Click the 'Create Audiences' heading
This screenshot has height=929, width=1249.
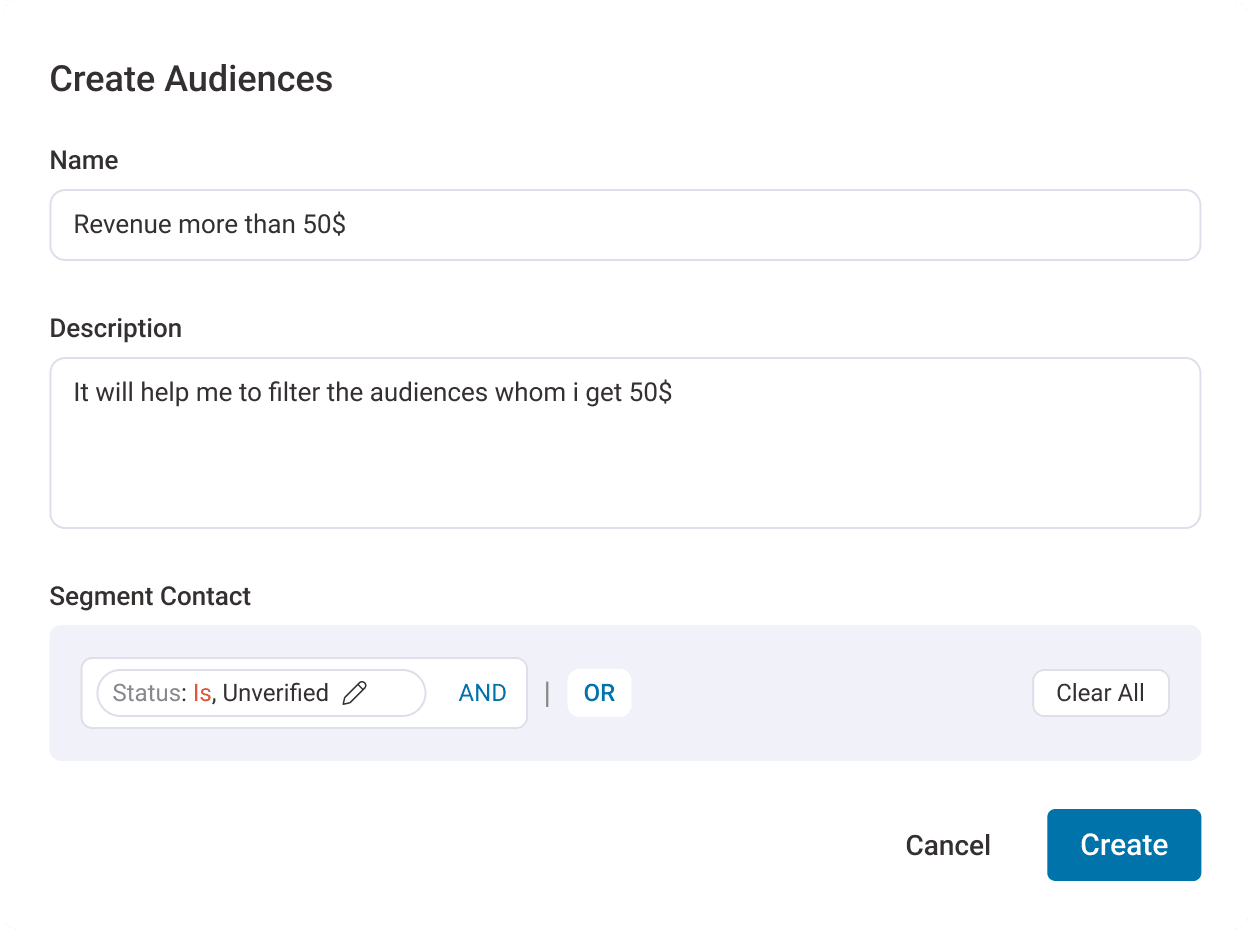tap(191, 79)
